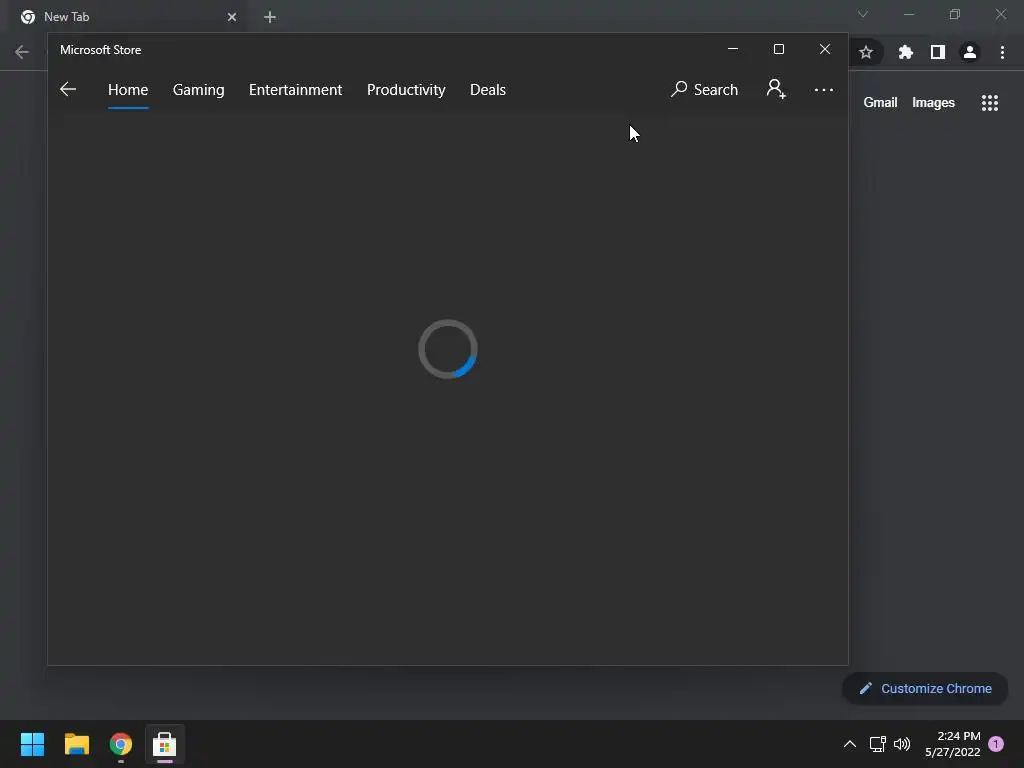Open the Store's three-dot See more menu
Screen dimensions: 1024x768
pos(824,89)
